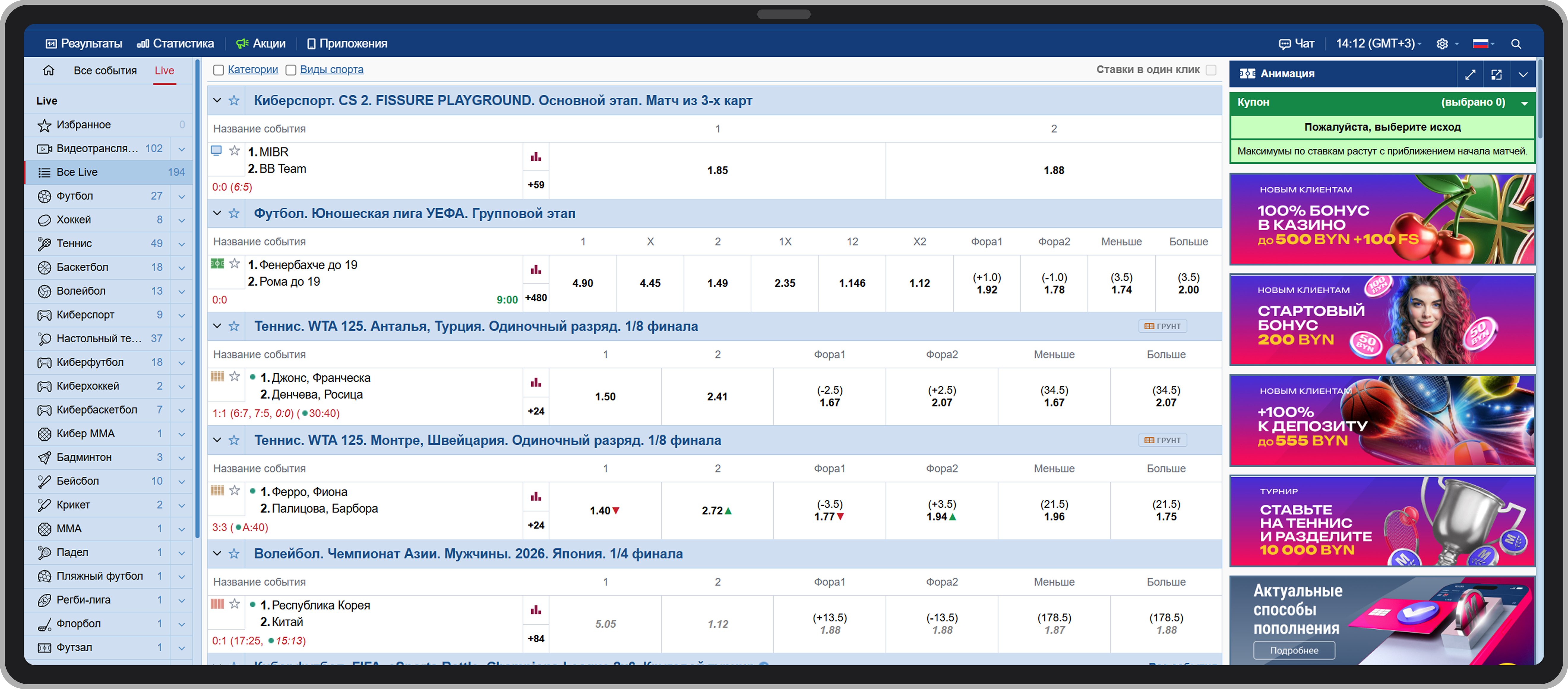The height and width of the screenshot is (689, 1568).
Task: Open the settings gear icon
Action: 1442,44
